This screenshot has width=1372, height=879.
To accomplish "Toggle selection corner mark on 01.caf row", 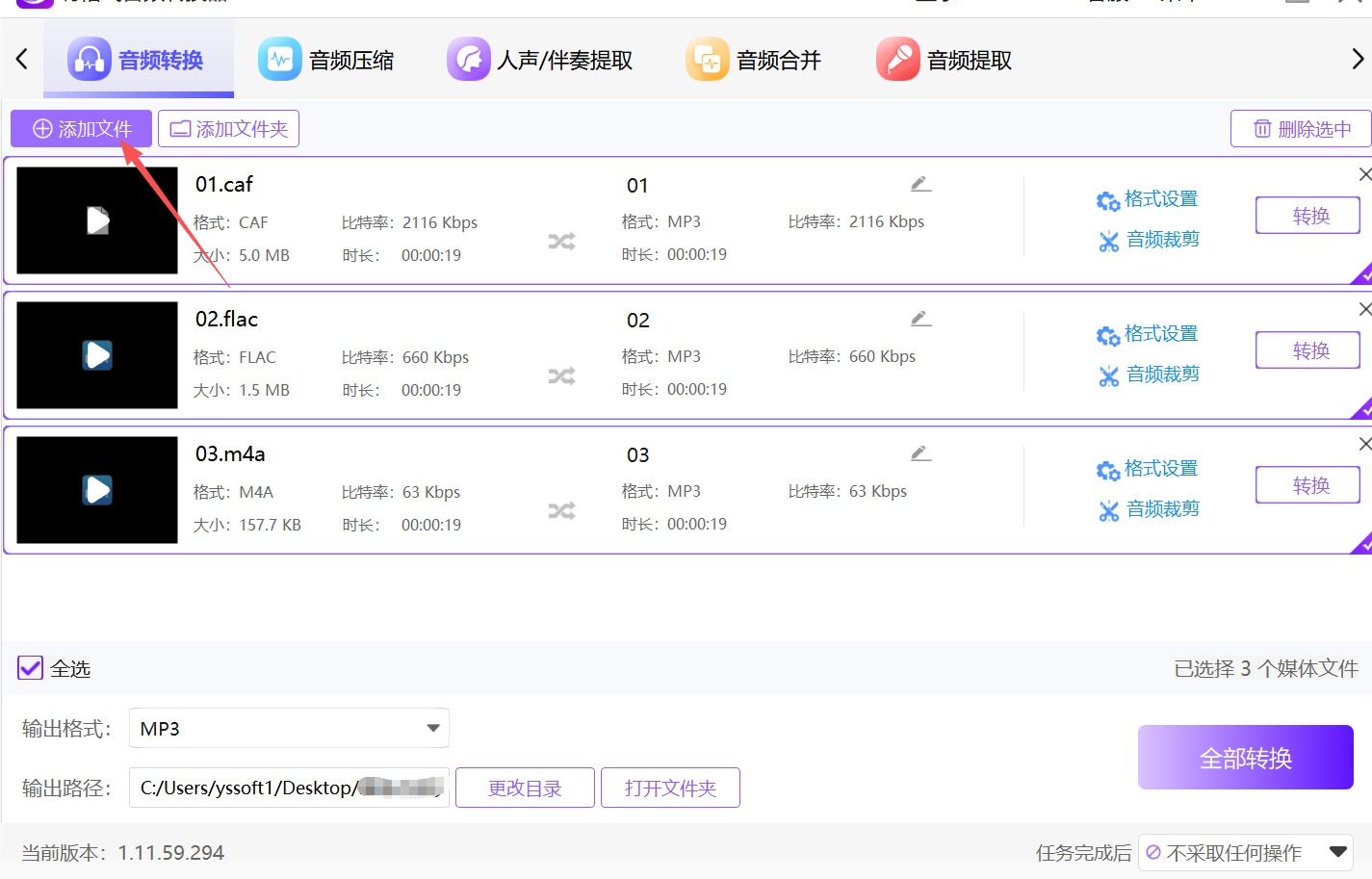I will pyautogui.click(x=1362, y=275).
